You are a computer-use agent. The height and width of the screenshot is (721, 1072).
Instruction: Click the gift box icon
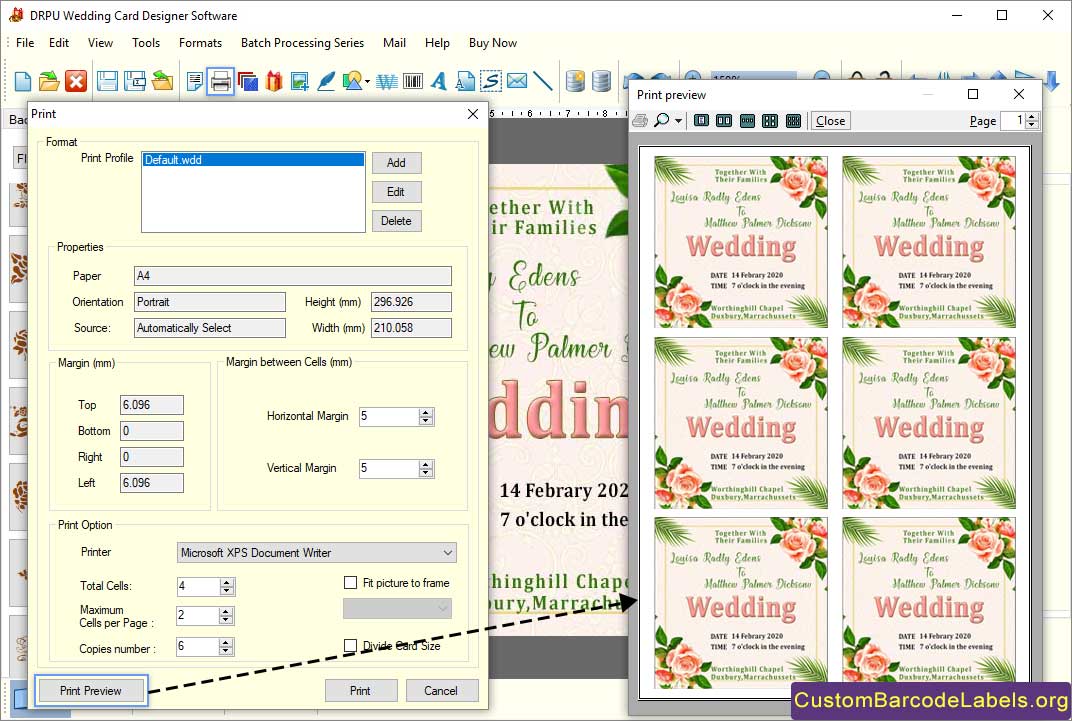273,81
